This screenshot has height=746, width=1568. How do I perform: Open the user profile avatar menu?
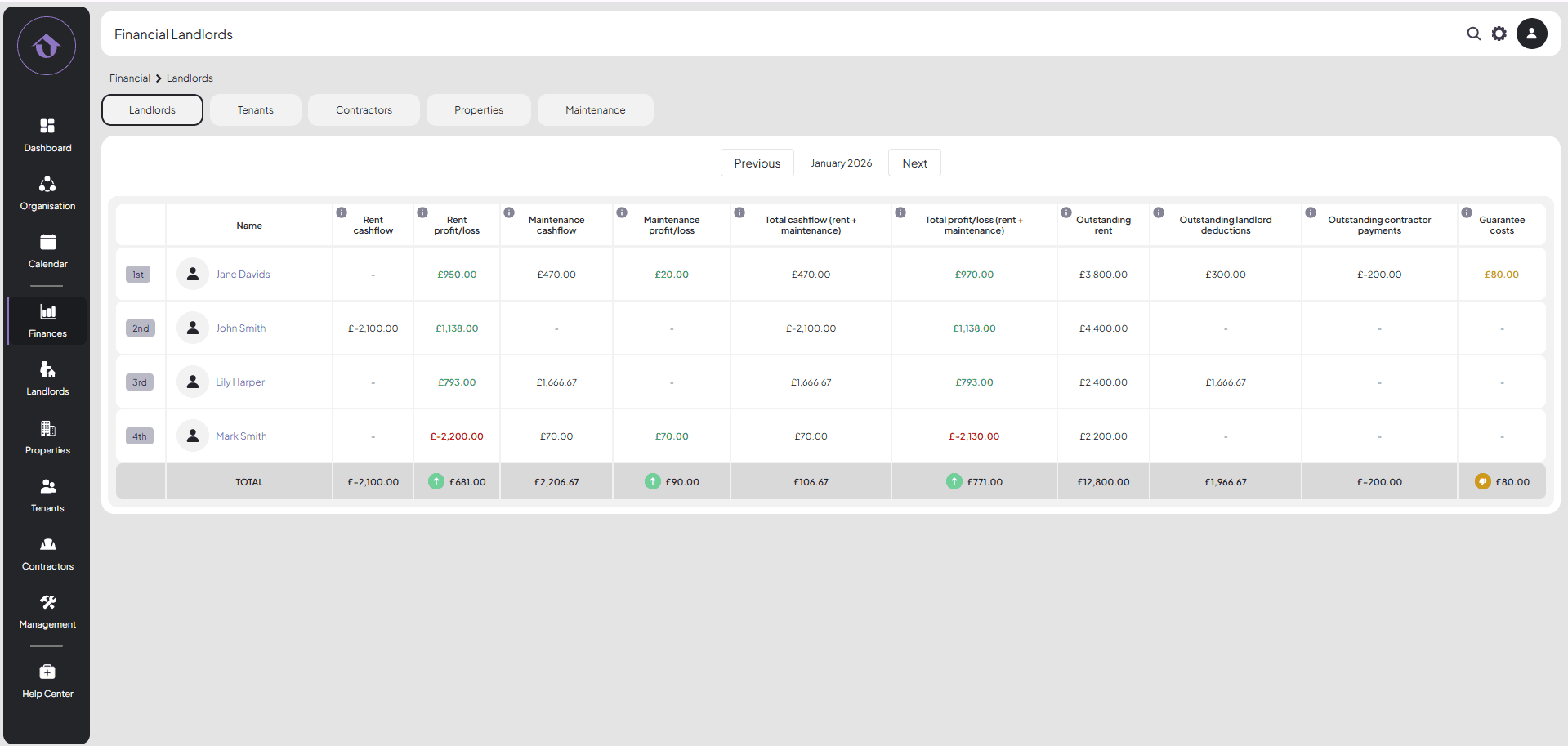click(1531, 34)
